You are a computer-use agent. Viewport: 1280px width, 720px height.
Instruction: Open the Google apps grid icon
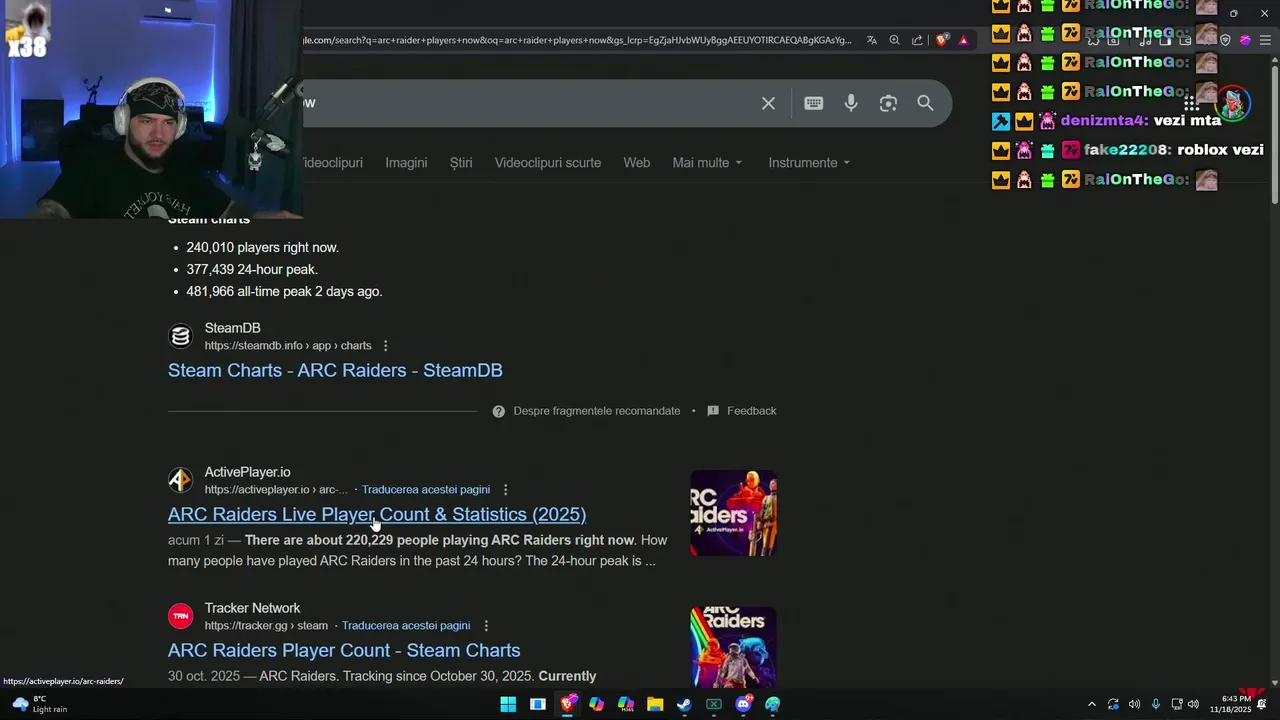(x=1191, y=104)
